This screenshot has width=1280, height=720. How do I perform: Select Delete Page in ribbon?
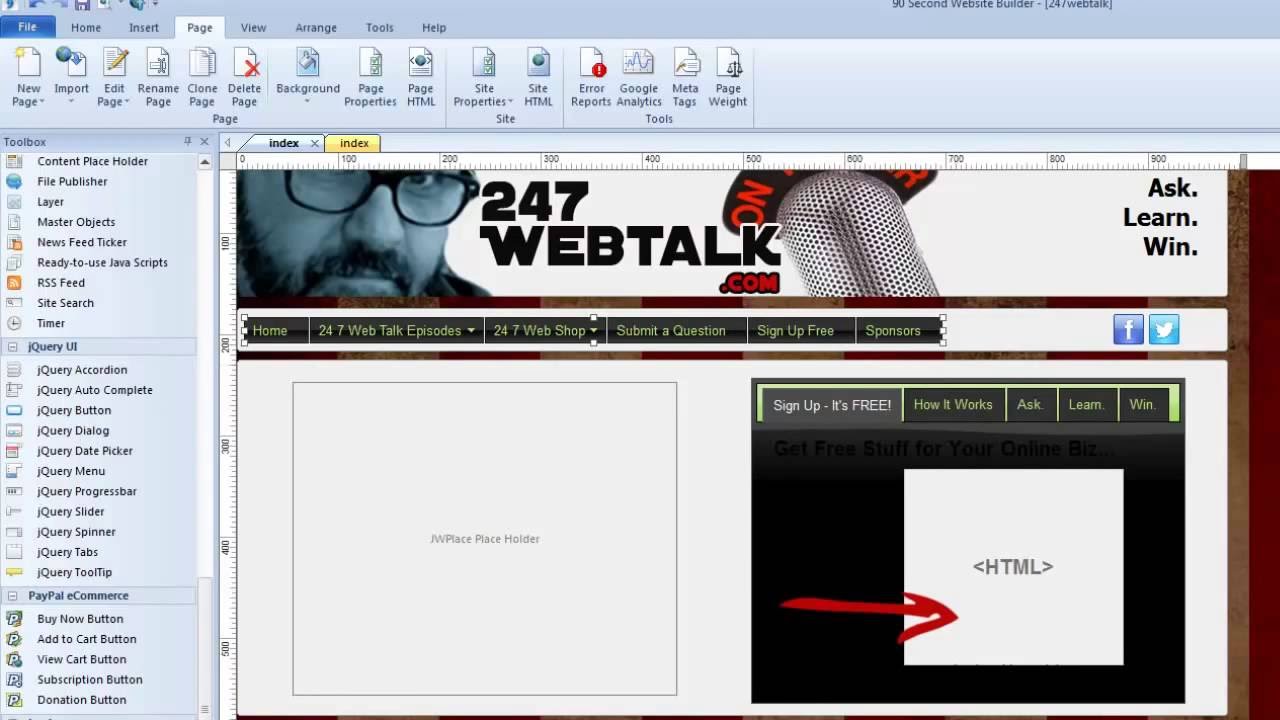pos(244,77)
